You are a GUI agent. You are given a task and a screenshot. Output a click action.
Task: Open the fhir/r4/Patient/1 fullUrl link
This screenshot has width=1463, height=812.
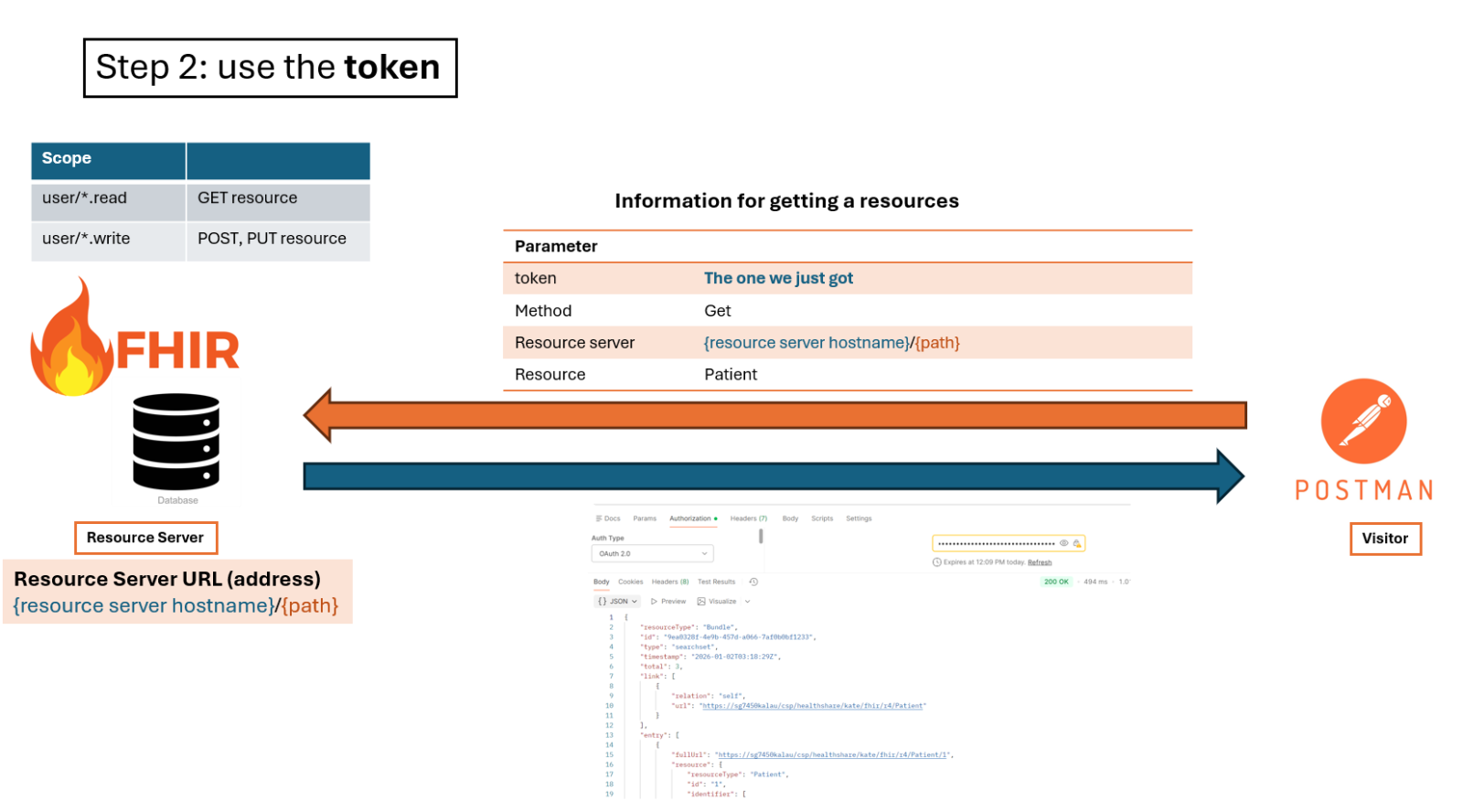tap(833, 755)
